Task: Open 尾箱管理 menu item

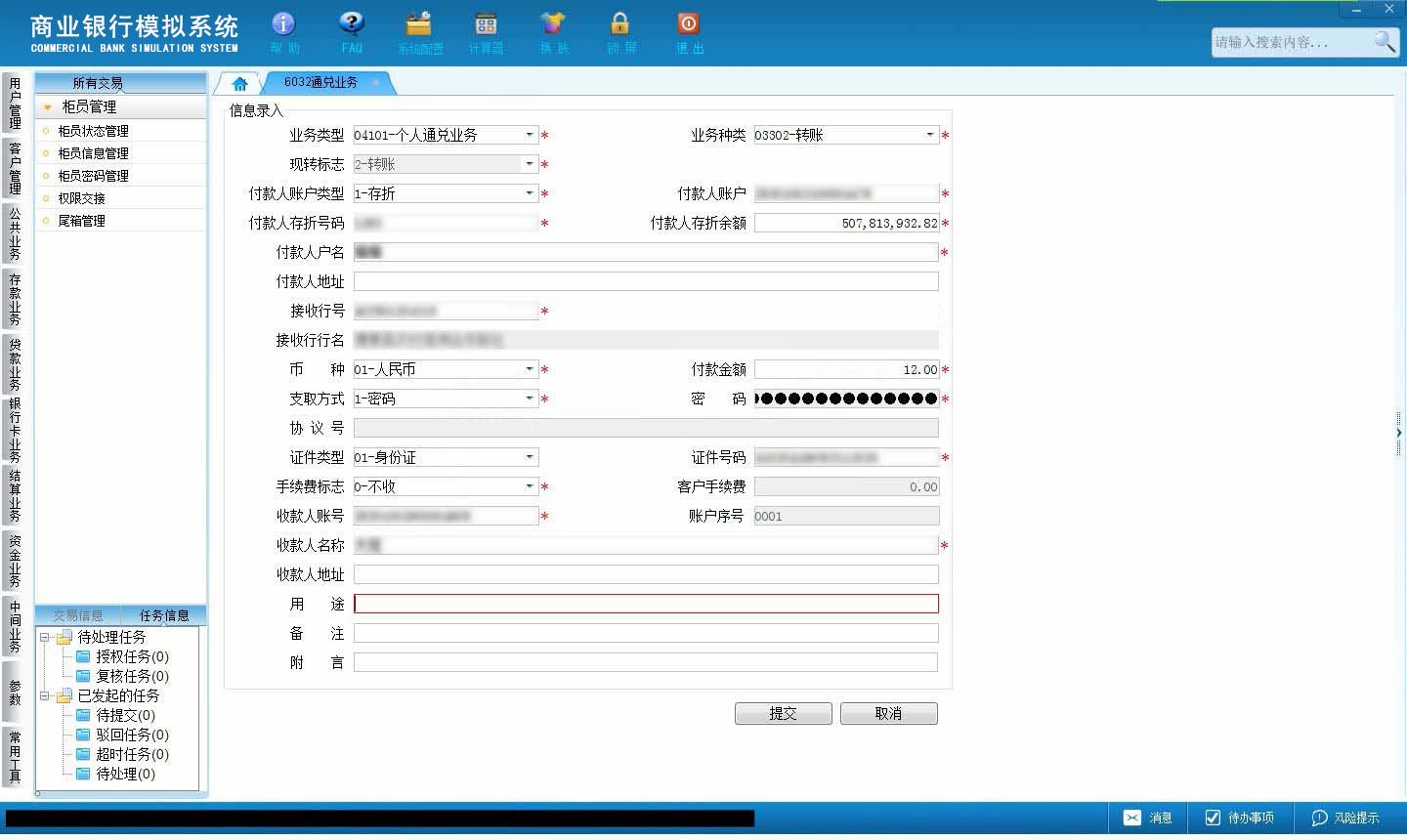Action: [81, 221]
